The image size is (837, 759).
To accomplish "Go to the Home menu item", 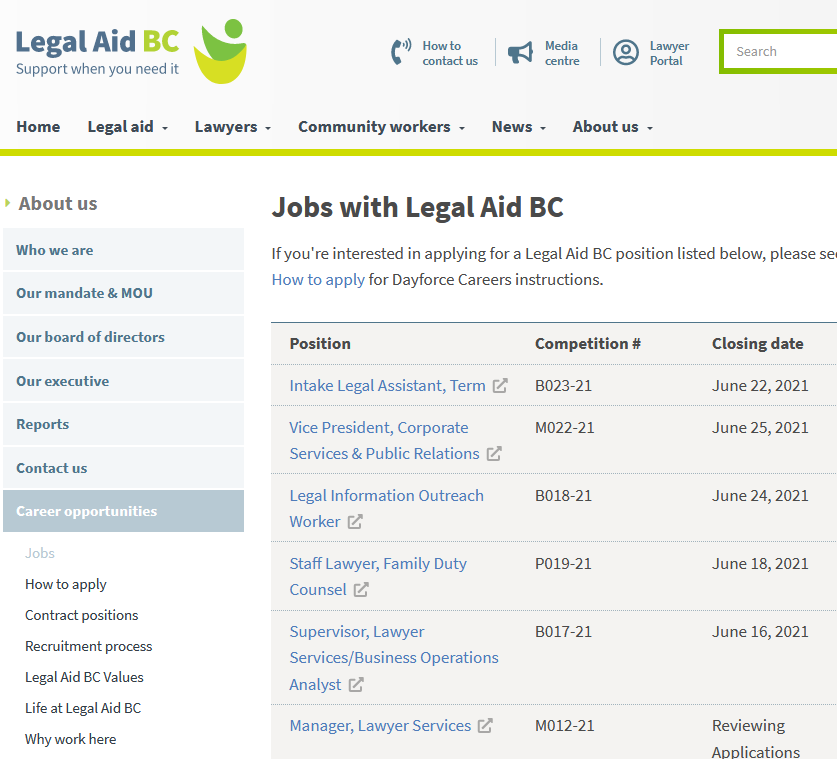I will [x=38, y=127].
